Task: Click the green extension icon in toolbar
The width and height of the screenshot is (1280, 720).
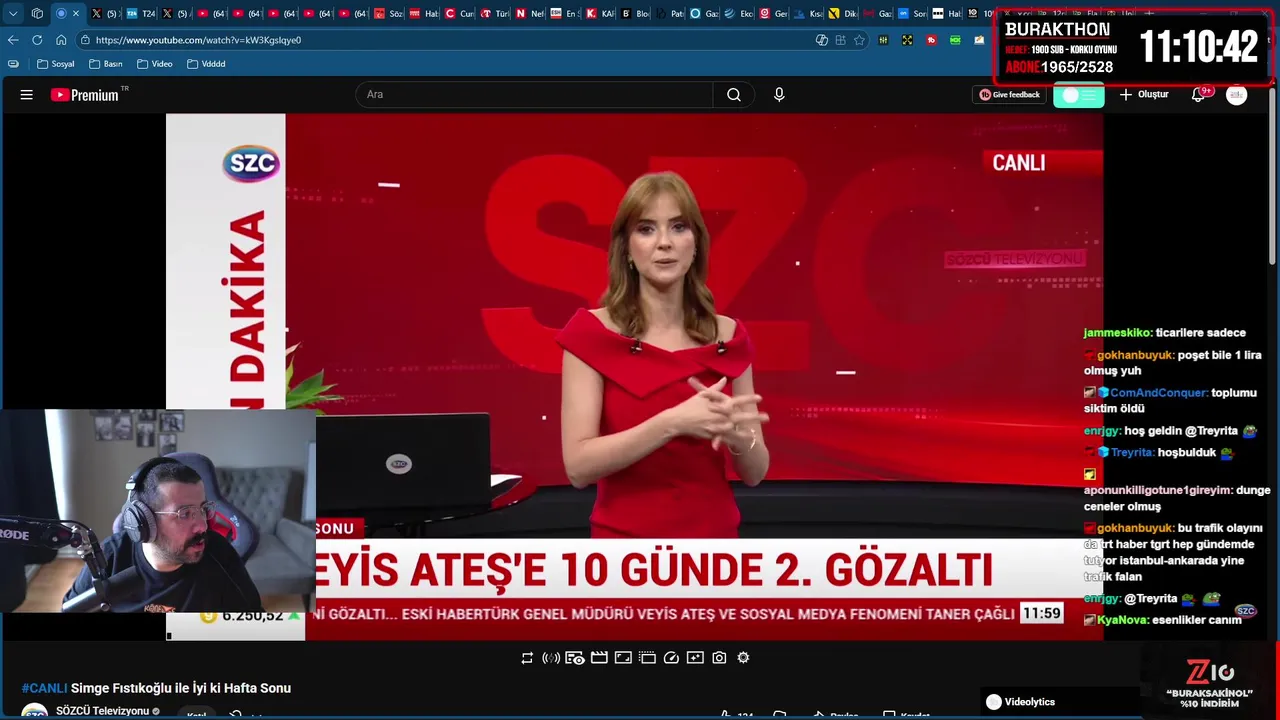Action: 955,40
